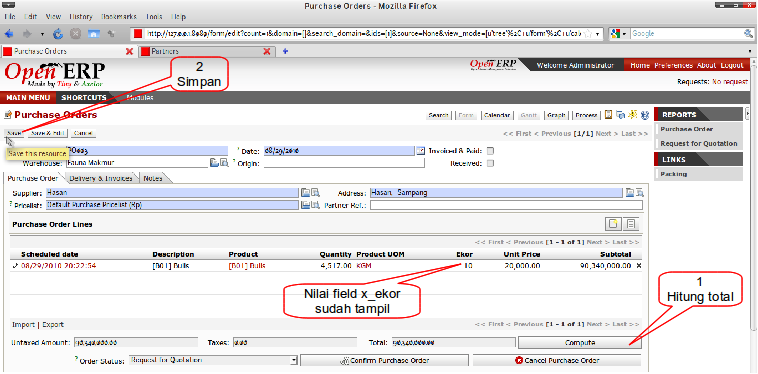Search Address with magnifier icon

tap(640, 193)
